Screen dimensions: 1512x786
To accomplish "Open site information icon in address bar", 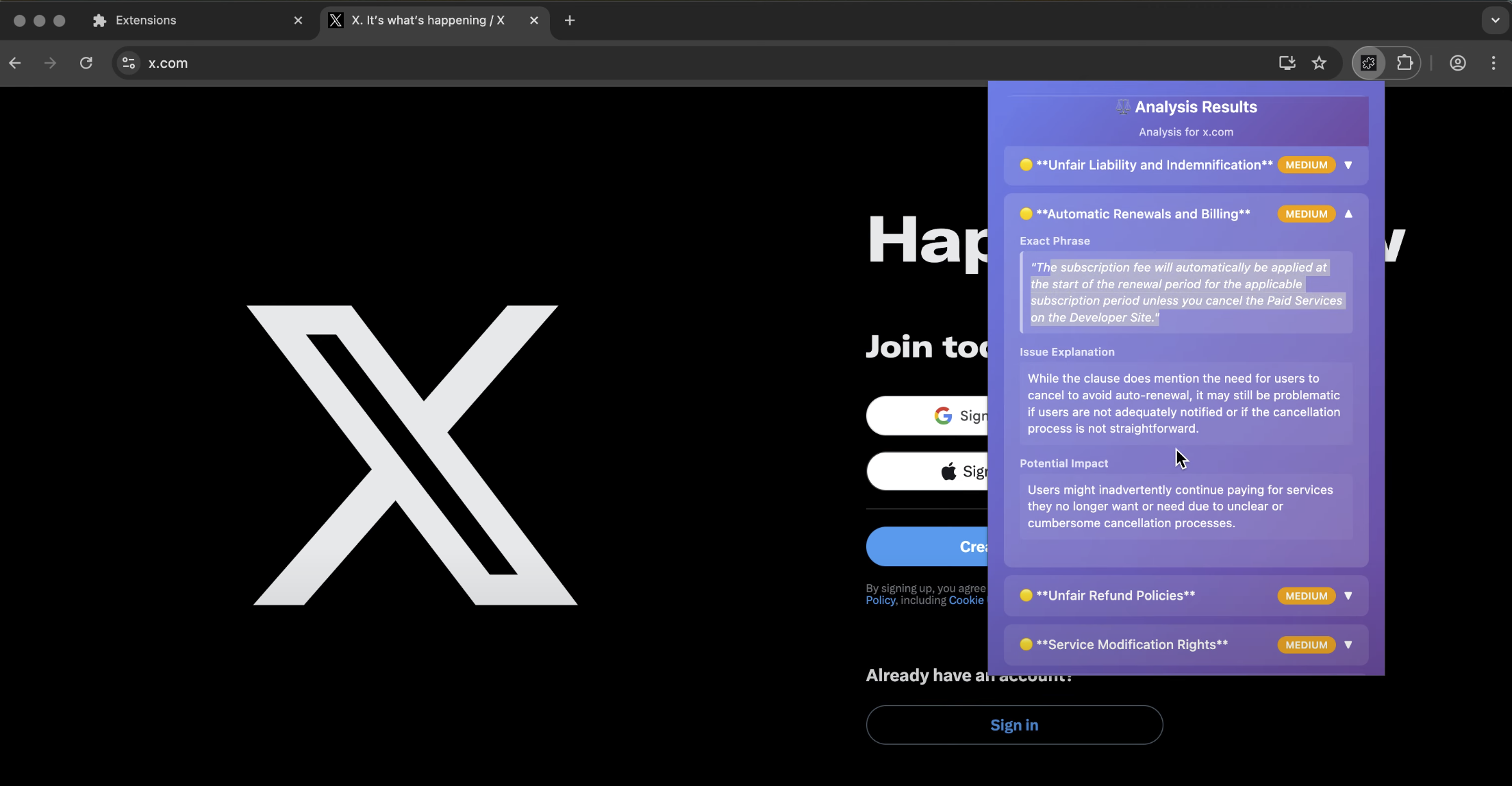I will tap(128, 63).
